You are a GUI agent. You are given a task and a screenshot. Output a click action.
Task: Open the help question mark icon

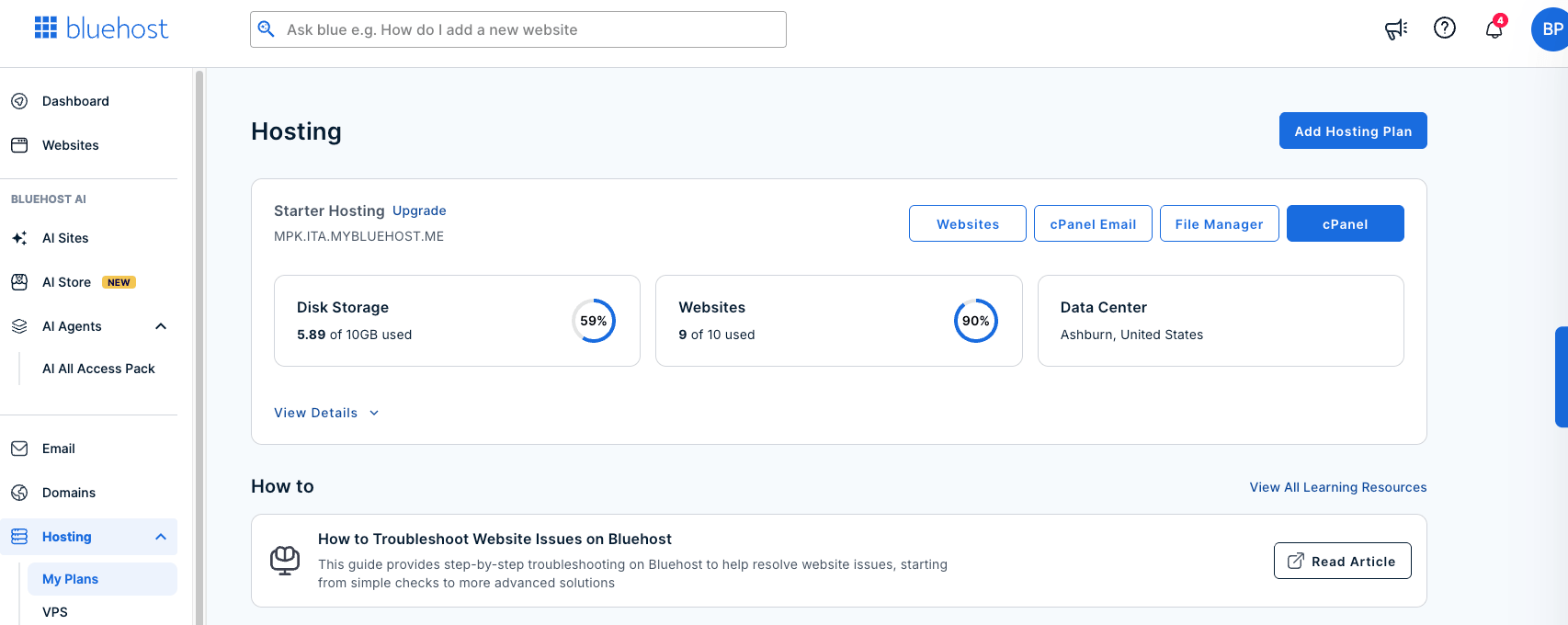(x=1445, y=28)
